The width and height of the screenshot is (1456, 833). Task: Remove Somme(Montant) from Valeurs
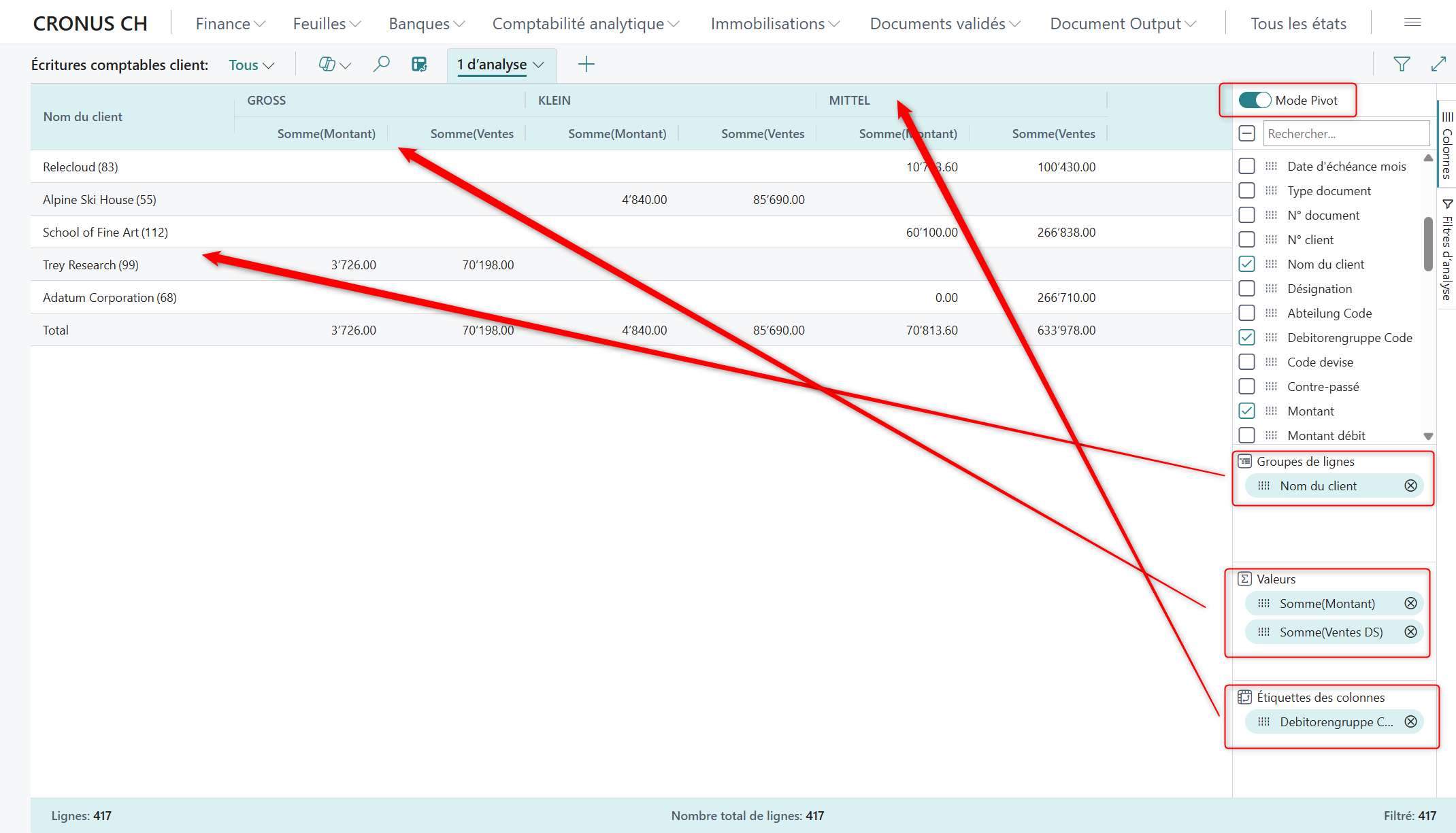pyautogui.click(x=1410, y=603)
